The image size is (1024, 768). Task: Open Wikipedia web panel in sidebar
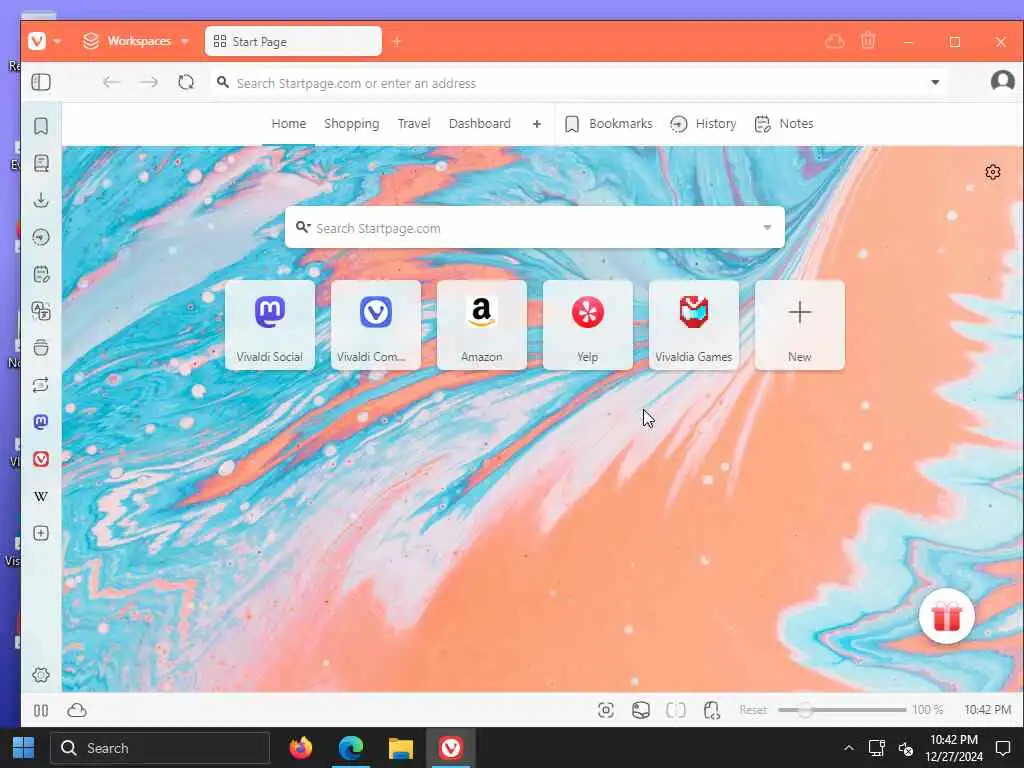pyautogui.click(x=41, y=496)
